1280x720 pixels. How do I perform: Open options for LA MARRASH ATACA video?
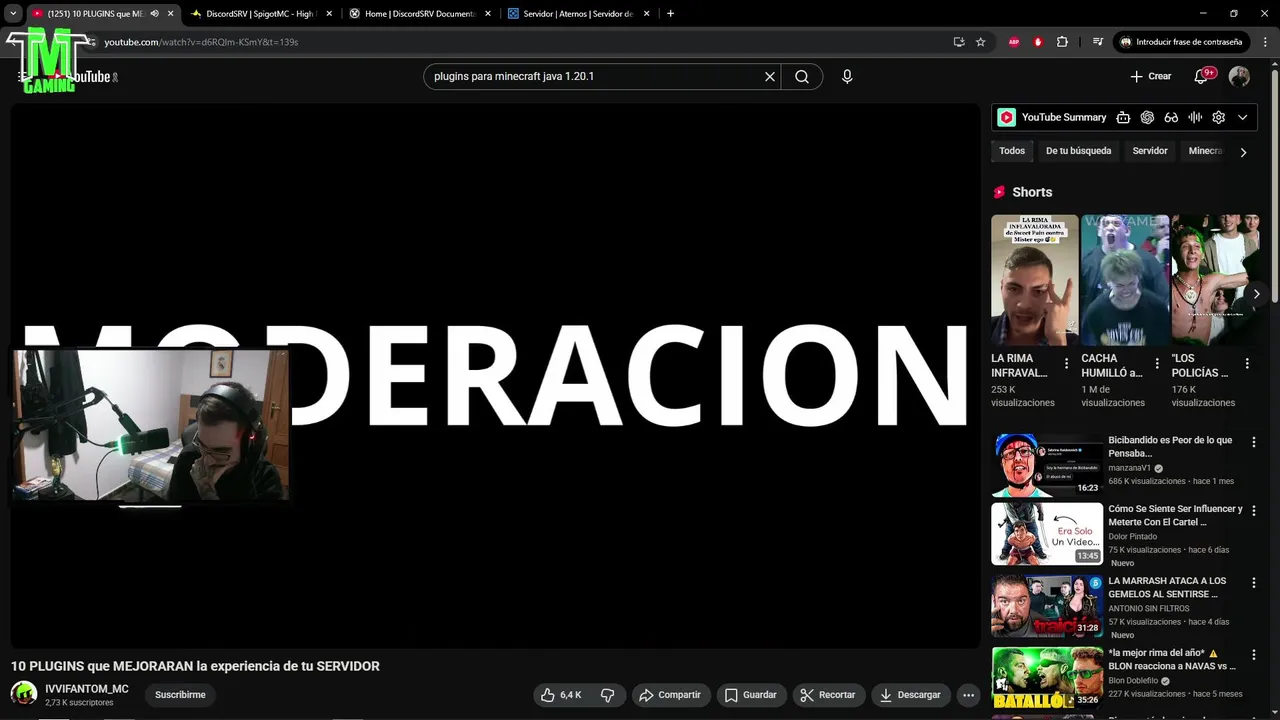pos(1254,582)
